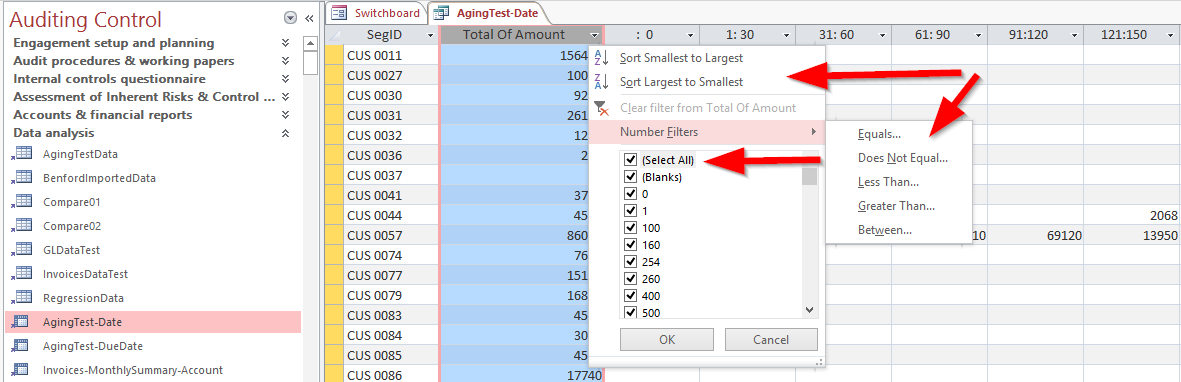Image resolution: width=1181 pixels, height=382 pixels.
Task: Uncheck the 100 value checkbox
Action: pyautogui.click(x=630, y=228)
